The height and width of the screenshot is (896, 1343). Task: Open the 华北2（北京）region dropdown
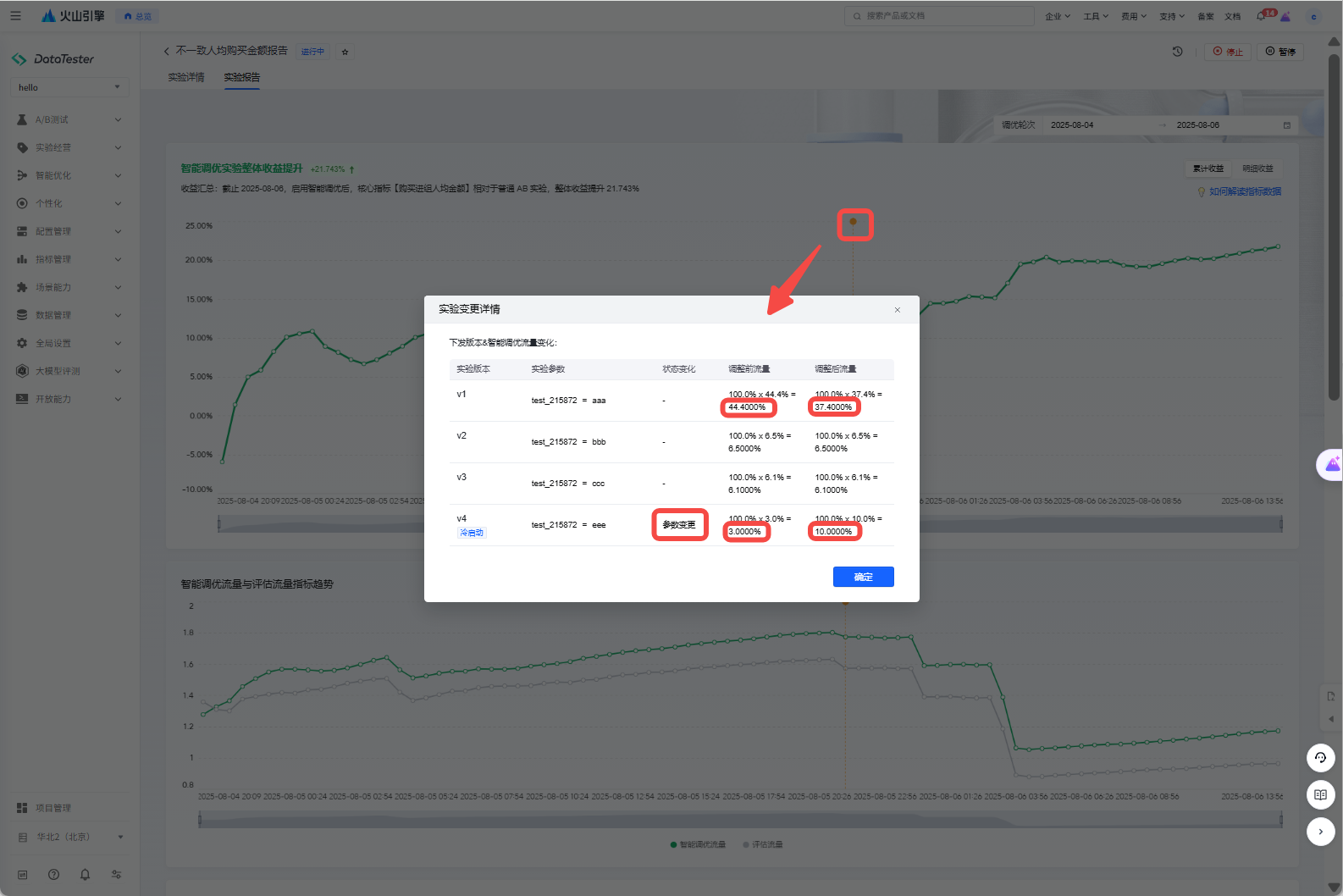coord(69,837)
